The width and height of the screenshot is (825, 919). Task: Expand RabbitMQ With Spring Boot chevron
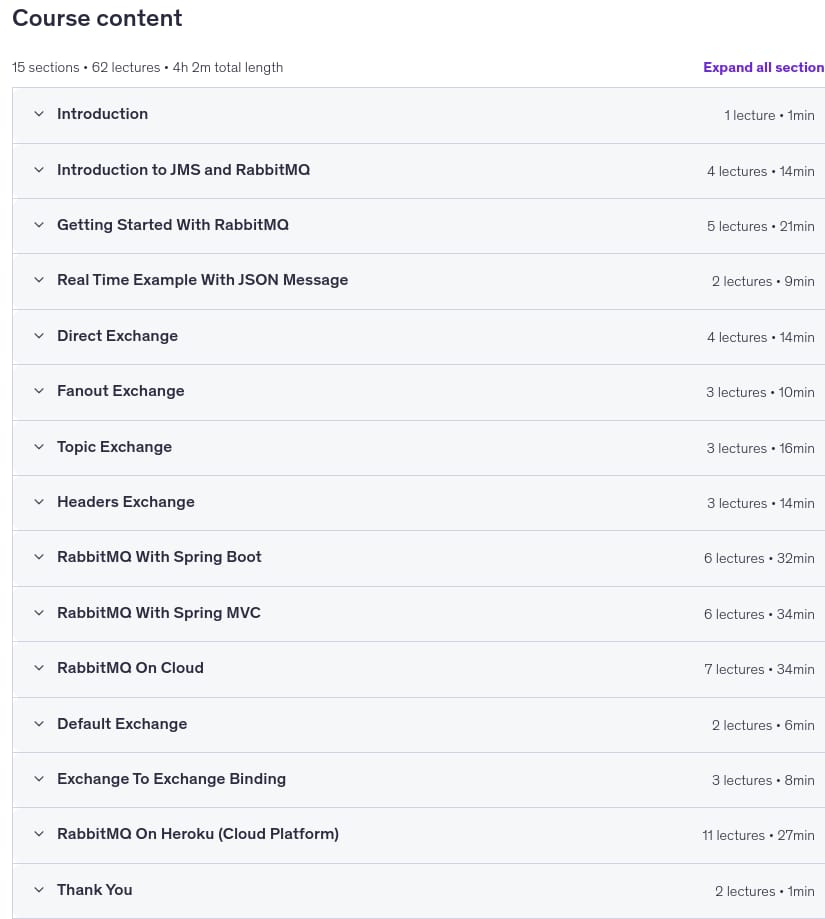coord(39,557)
